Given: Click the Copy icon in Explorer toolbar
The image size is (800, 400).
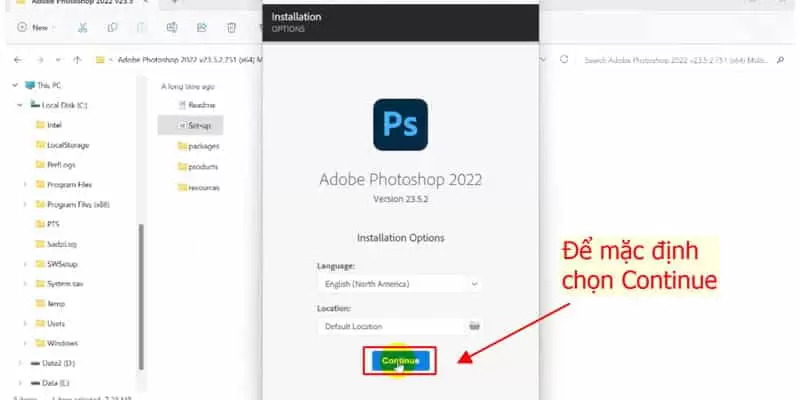Looking at the screenshot, I should pyautogui.click(x=112, y=28).
